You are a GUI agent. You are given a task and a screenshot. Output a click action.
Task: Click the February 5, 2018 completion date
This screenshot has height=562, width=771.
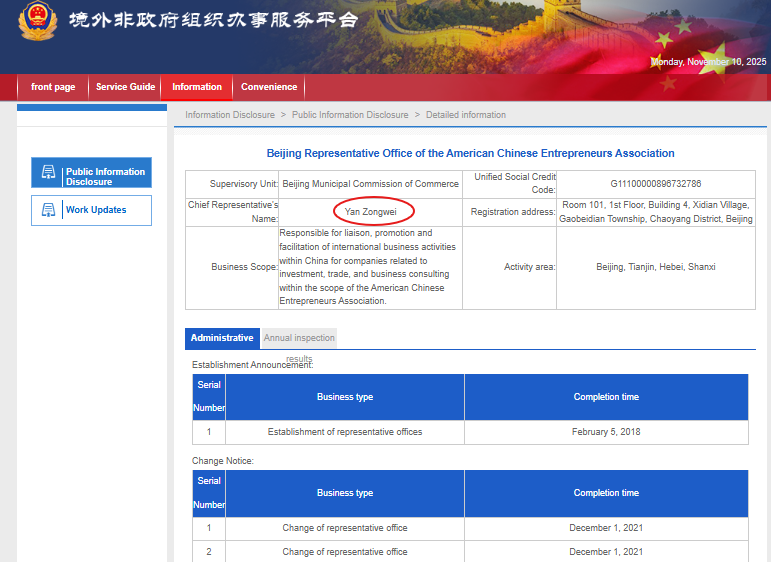click(x=606, y=432)
